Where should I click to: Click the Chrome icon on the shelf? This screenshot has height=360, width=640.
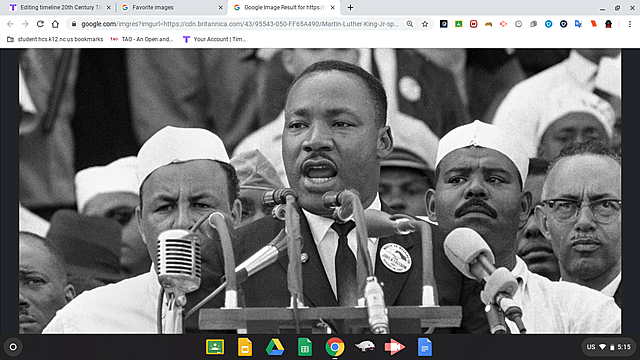(x=335, y=347)
